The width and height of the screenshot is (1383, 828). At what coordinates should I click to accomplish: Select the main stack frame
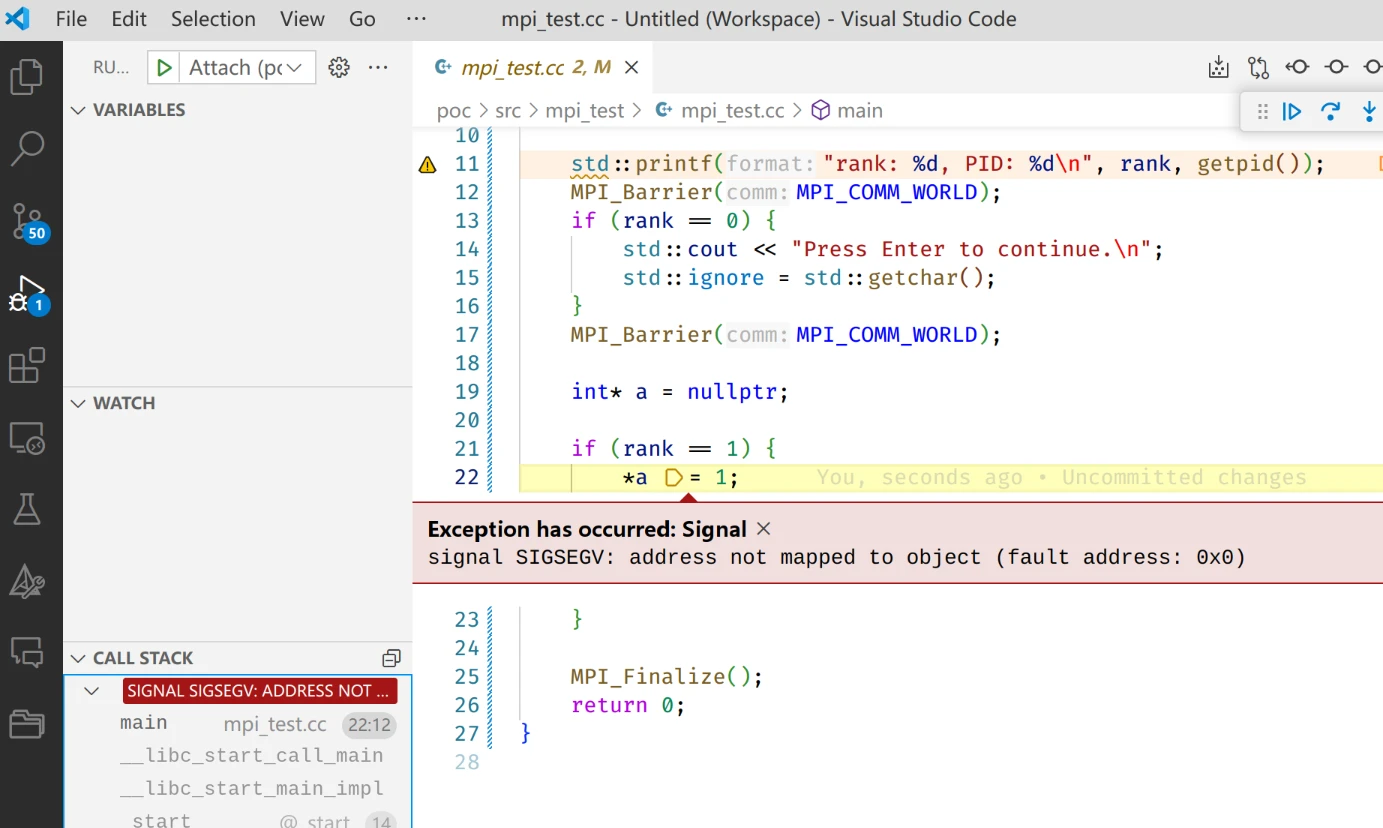point(238,724)
